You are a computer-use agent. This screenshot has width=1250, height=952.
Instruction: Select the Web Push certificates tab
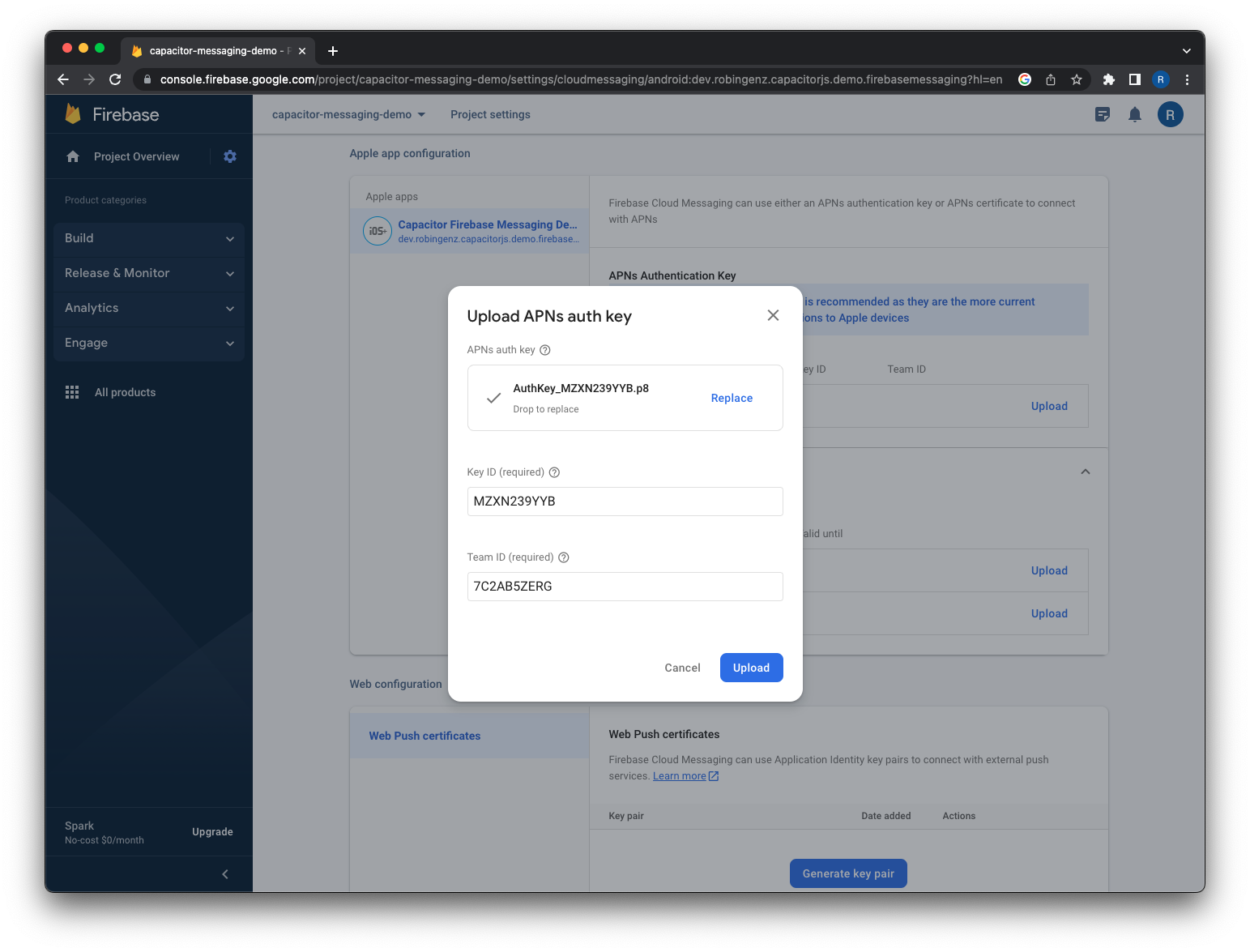coord(424,735)
